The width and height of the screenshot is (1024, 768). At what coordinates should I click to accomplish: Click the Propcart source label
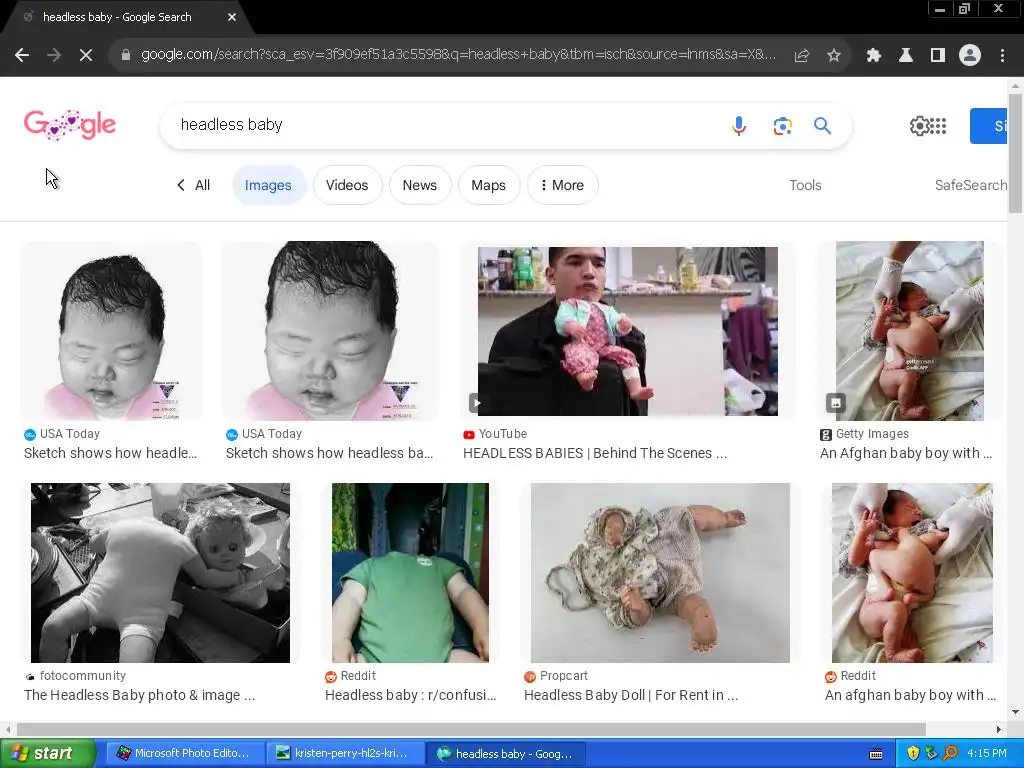pyautogui.click(x=564, y=676)
